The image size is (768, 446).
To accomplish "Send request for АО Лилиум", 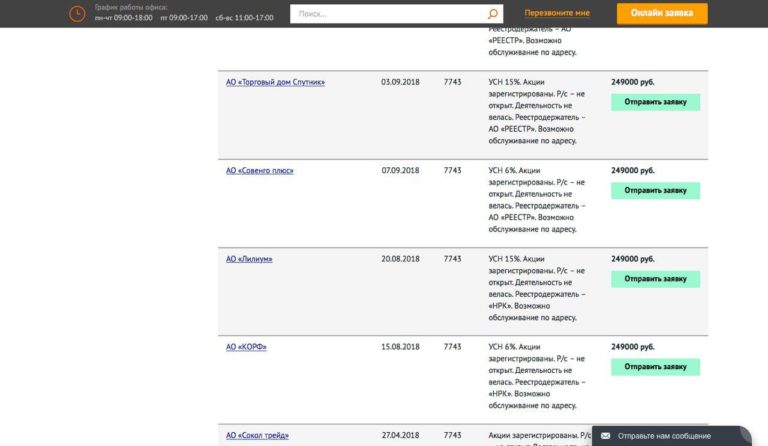I will [655, 279].
